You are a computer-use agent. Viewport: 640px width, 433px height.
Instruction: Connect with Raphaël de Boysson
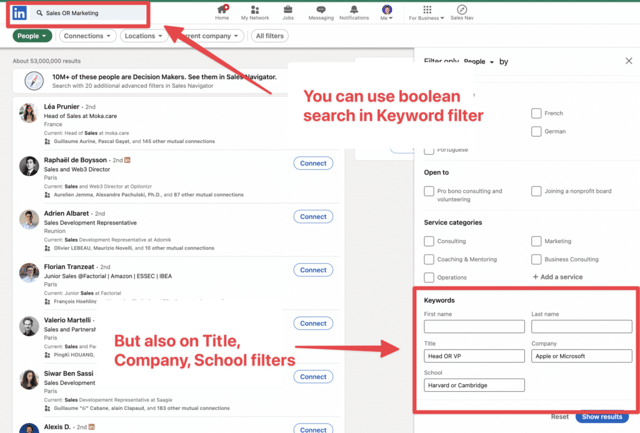click(313, 163)
